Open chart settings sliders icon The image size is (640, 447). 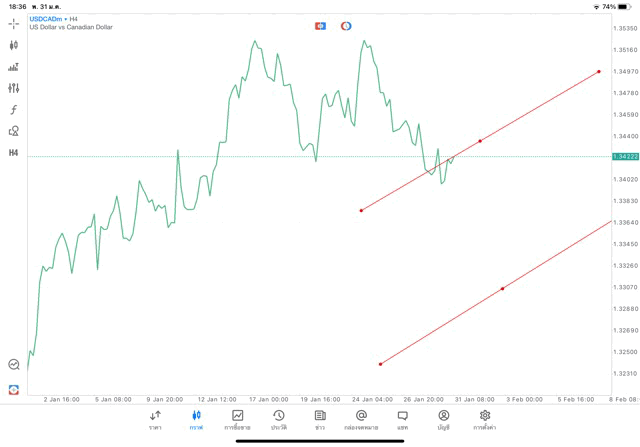(x=14, y=88)
